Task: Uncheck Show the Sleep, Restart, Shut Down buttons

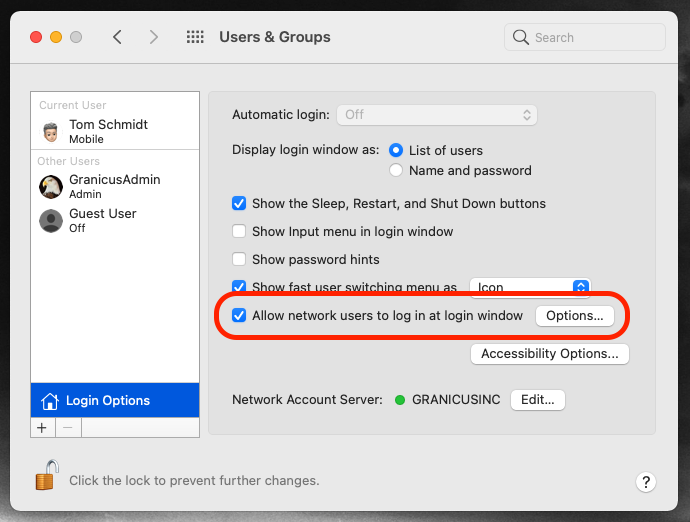Action: point(239,203)
